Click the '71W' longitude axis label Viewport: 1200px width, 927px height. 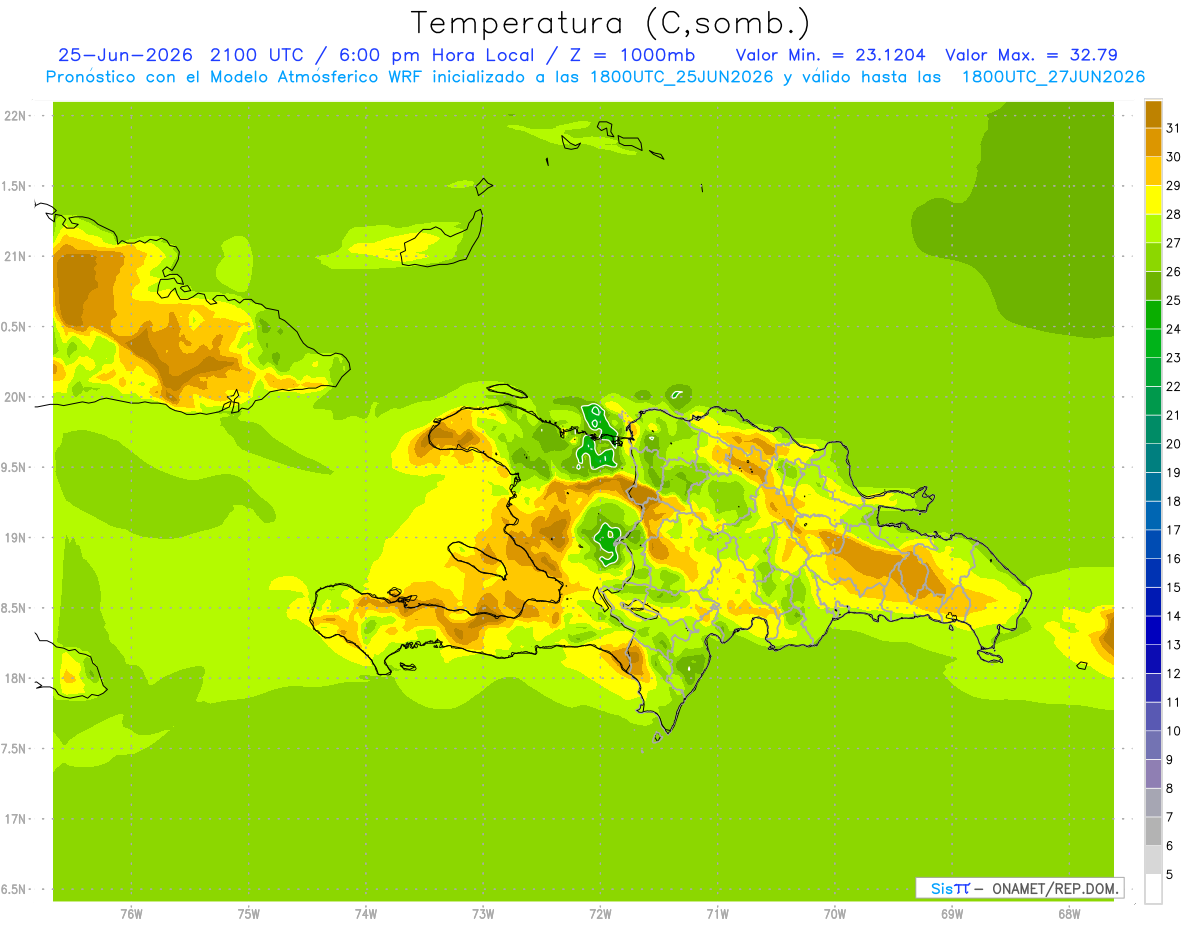click(717, 914)
